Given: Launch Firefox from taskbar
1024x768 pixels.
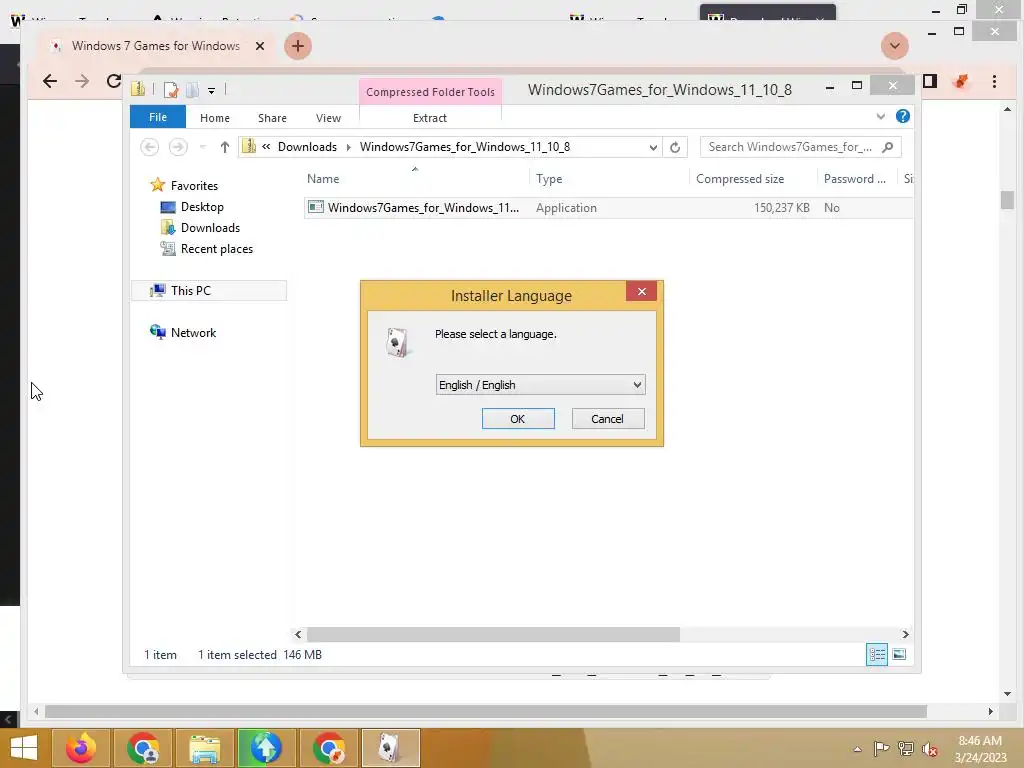Looking at the screenshot, I should tap(81, 748).
